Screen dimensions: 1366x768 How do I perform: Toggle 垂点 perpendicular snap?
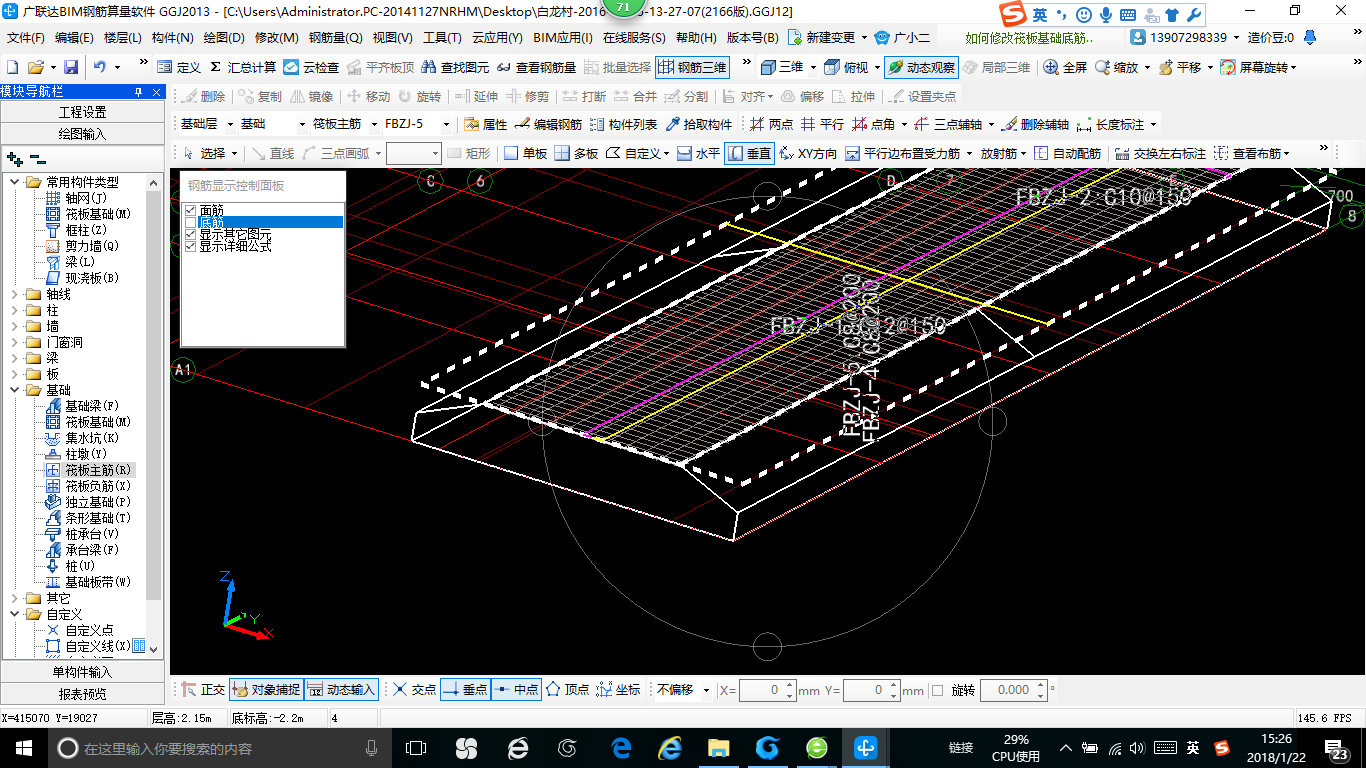click(x=465, y=690)
